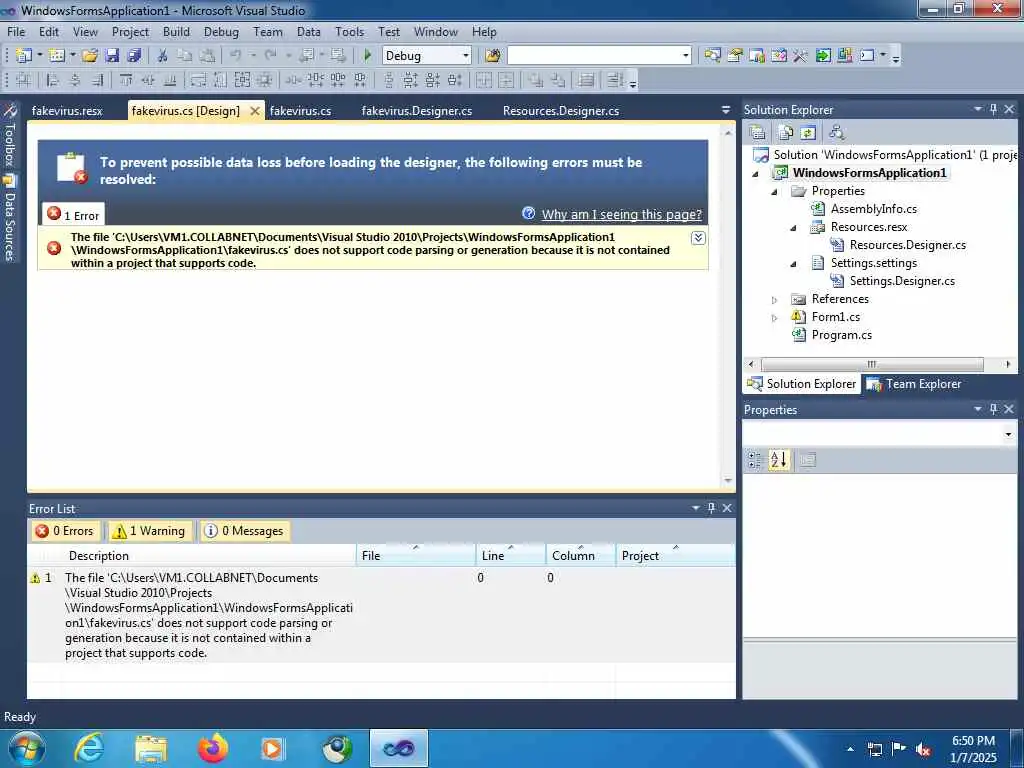Screen dimensions: 1024x768
Task: Click the Cut scissors icon
Action: coord(163,56)
